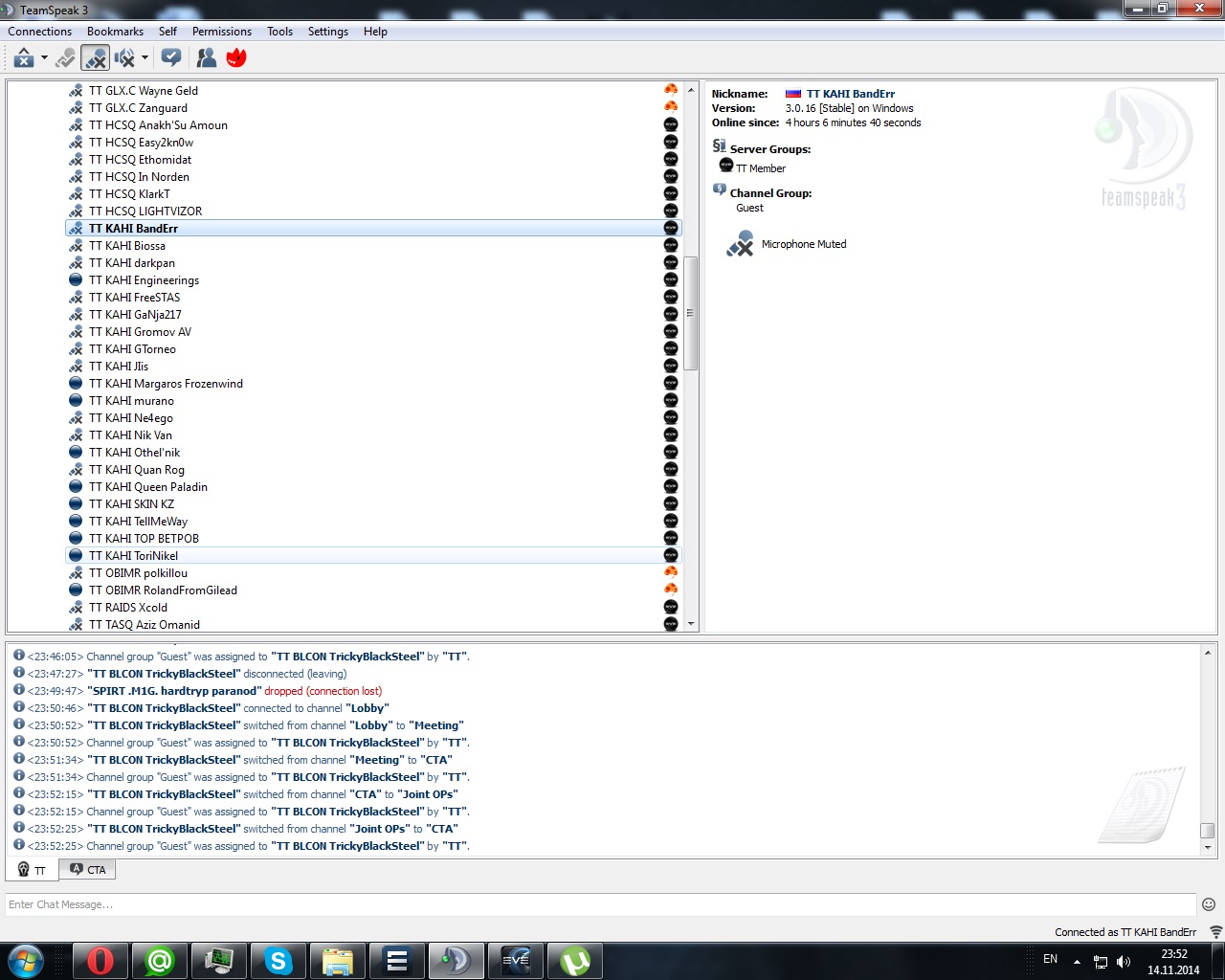The image size is (1225, 980).
Task: Click the "TT Member" server group label
Action: (761, 168)
